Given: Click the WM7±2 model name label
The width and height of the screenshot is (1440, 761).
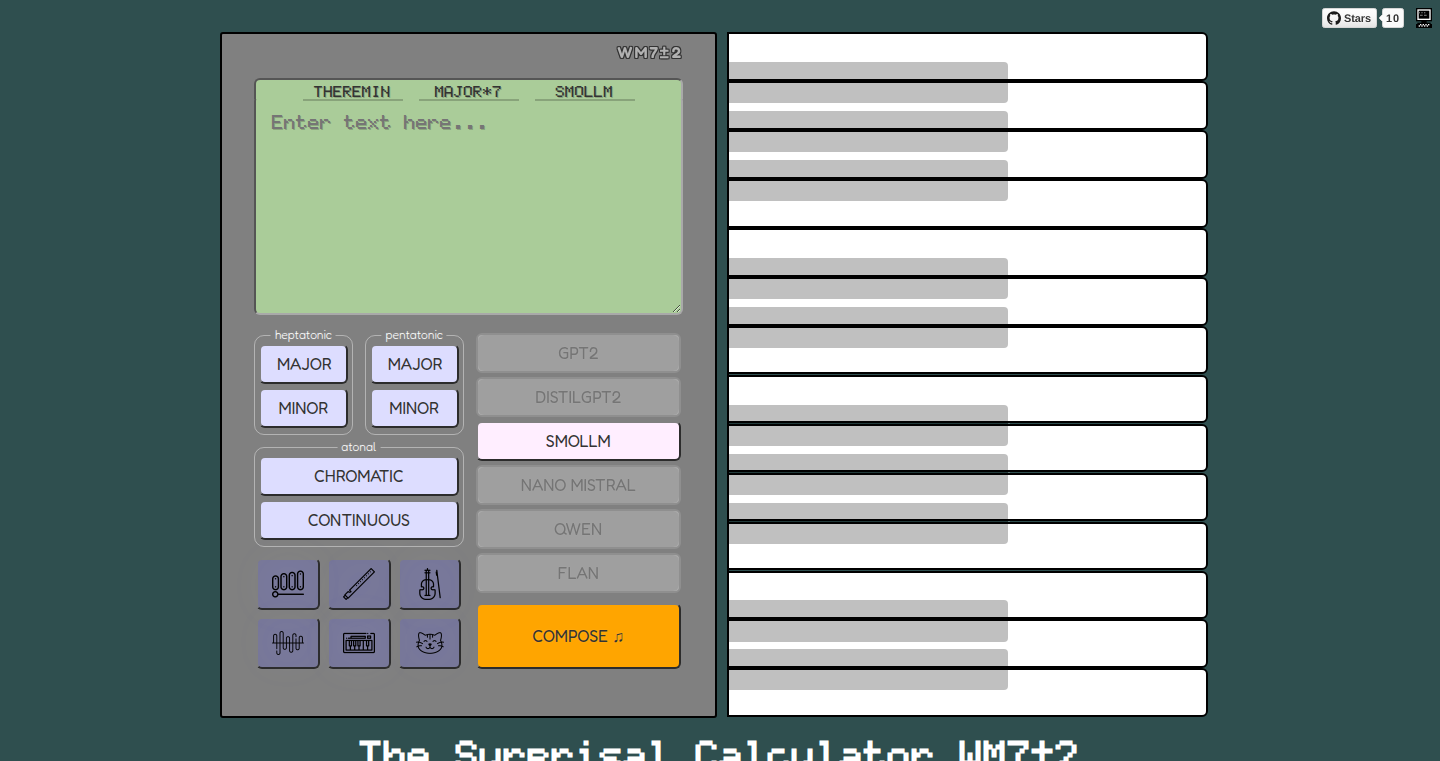Looking at the screenshot, I should 649,53.
